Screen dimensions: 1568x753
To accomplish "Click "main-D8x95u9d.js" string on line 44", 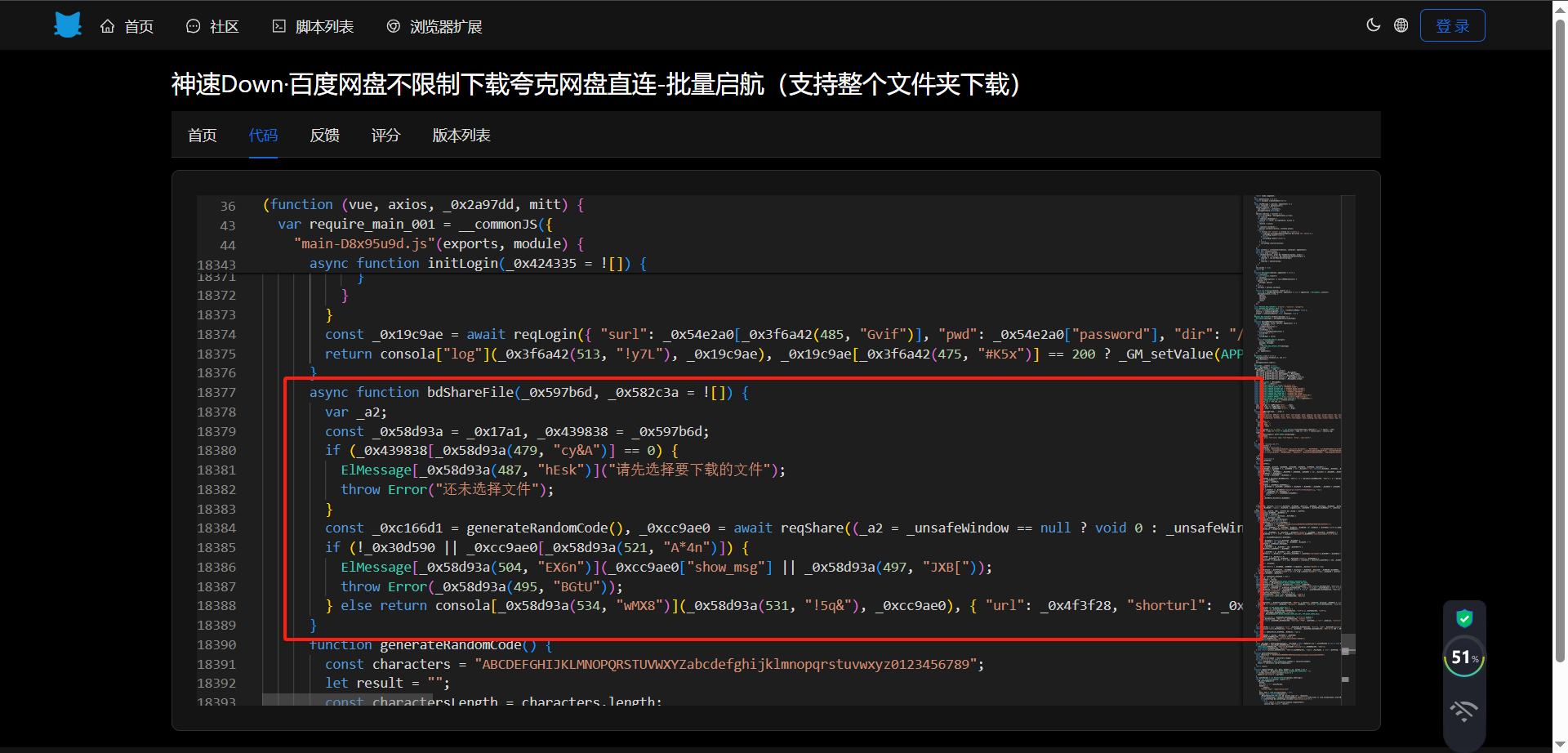I will tap(364, 244).
